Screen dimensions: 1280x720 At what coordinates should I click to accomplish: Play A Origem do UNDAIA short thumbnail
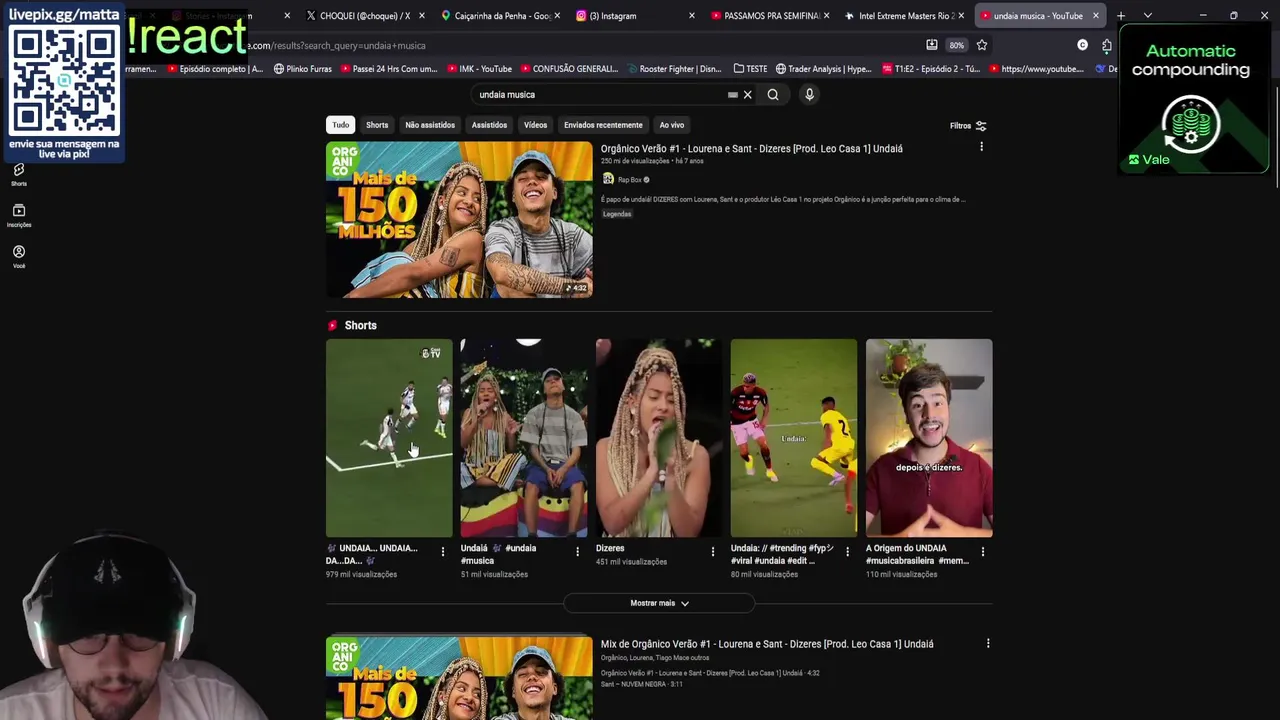929,438
